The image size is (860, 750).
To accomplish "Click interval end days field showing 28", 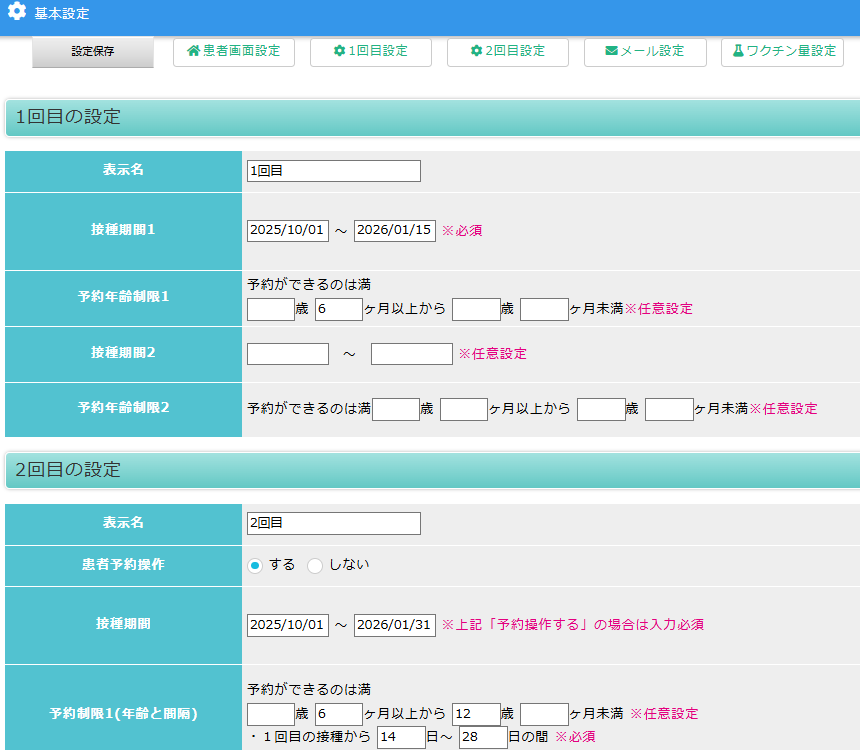I will point(483,737).
